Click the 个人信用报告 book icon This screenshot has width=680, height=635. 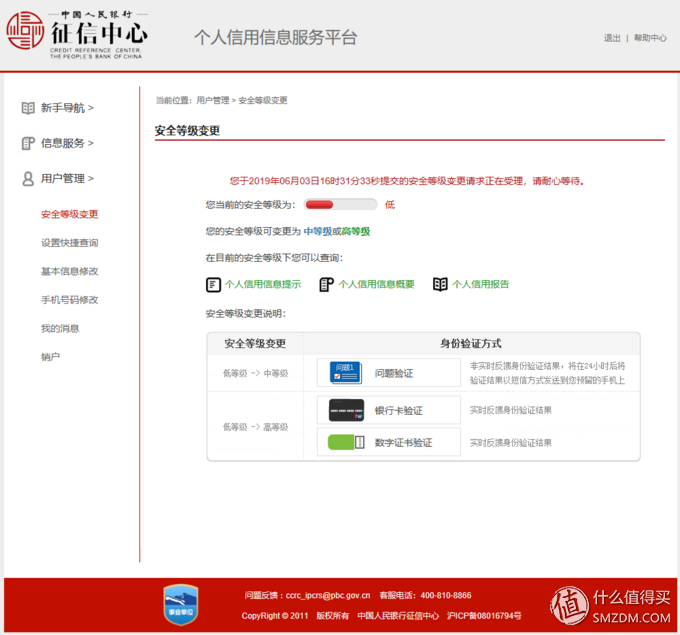pyautogui.click(x=440, y=285)
